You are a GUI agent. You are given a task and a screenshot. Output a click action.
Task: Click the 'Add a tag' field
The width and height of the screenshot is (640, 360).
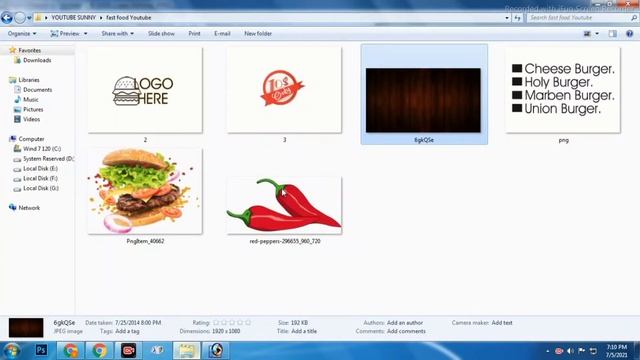tap(127, 331)
